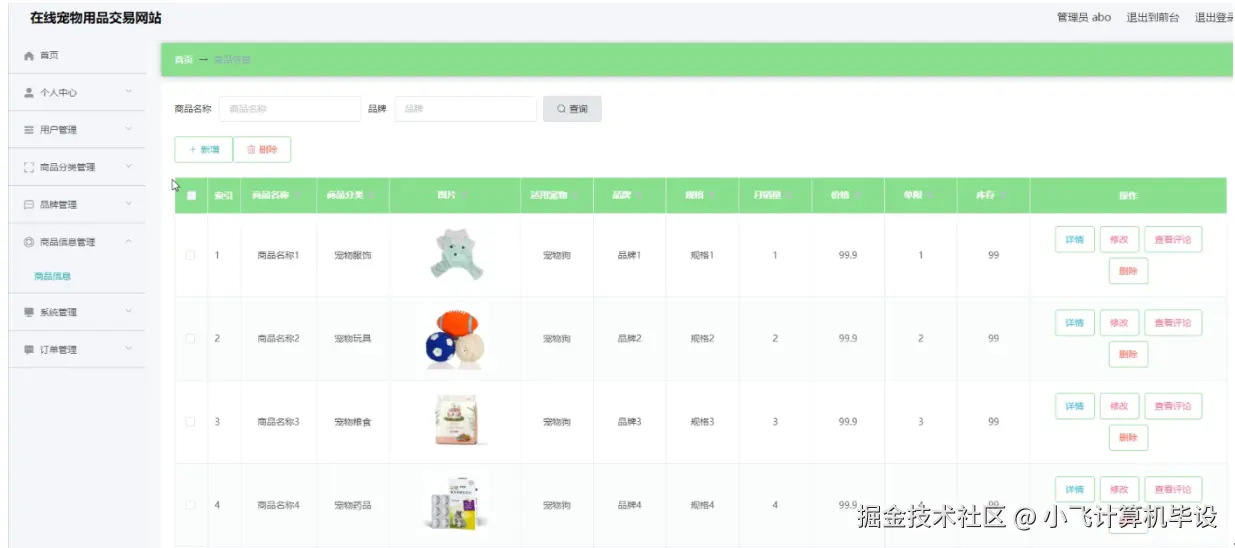Check the box for row 商品名称4
Viewport: 1235px width, 548px height.
pyautogui.click(x=191, y=505)
